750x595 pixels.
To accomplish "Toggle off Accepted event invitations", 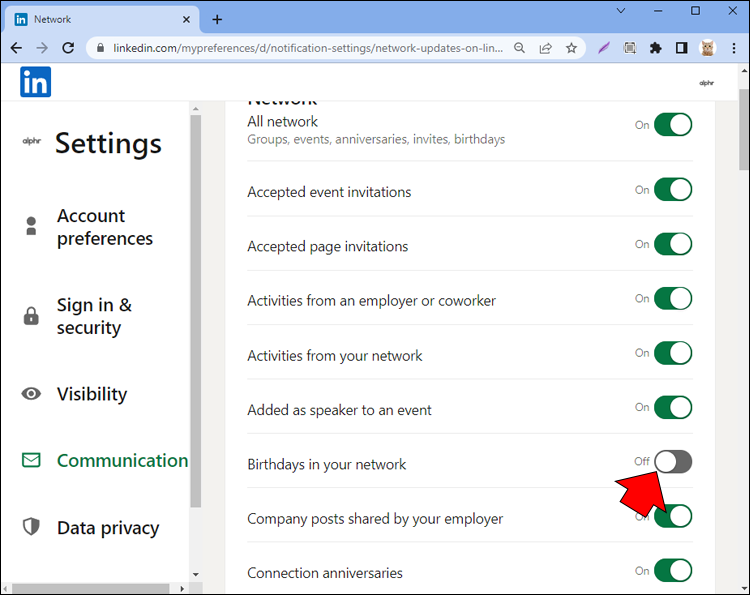I will tap(673, 190).
